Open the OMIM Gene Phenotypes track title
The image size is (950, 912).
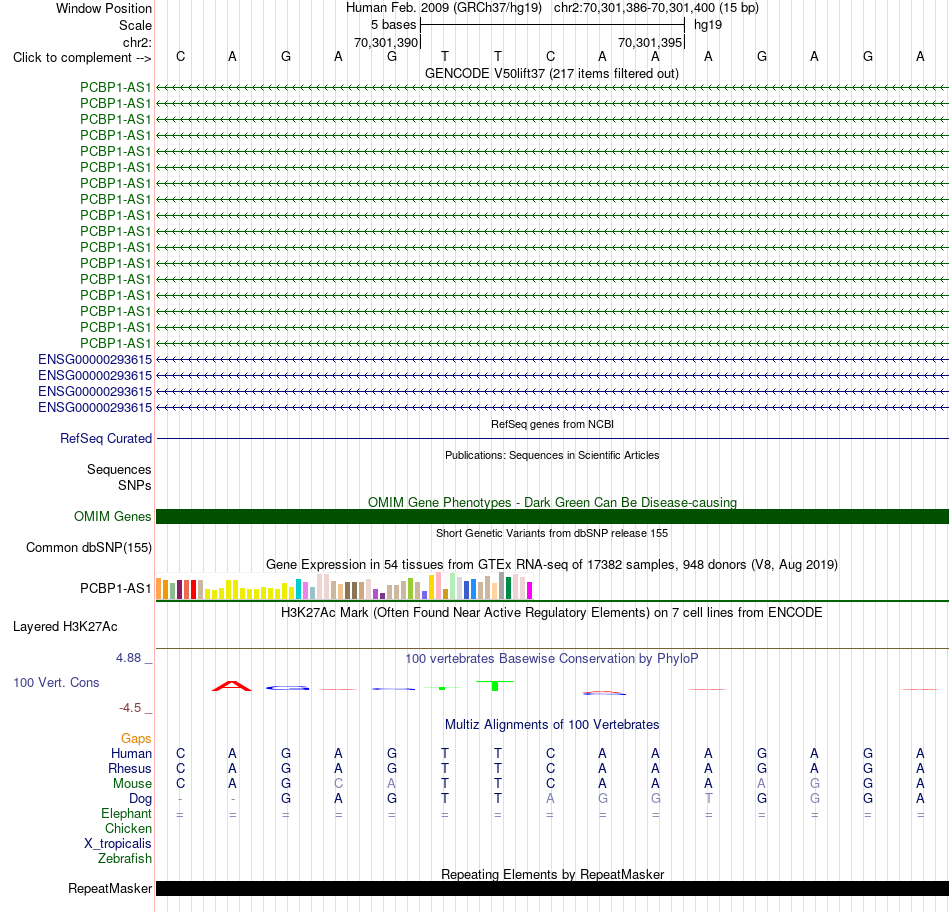[552, 502]
